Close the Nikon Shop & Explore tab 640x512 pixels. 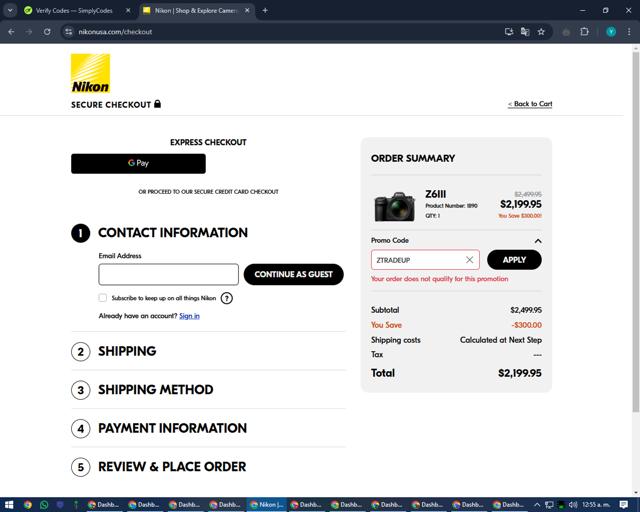click(x=247, y=10)
